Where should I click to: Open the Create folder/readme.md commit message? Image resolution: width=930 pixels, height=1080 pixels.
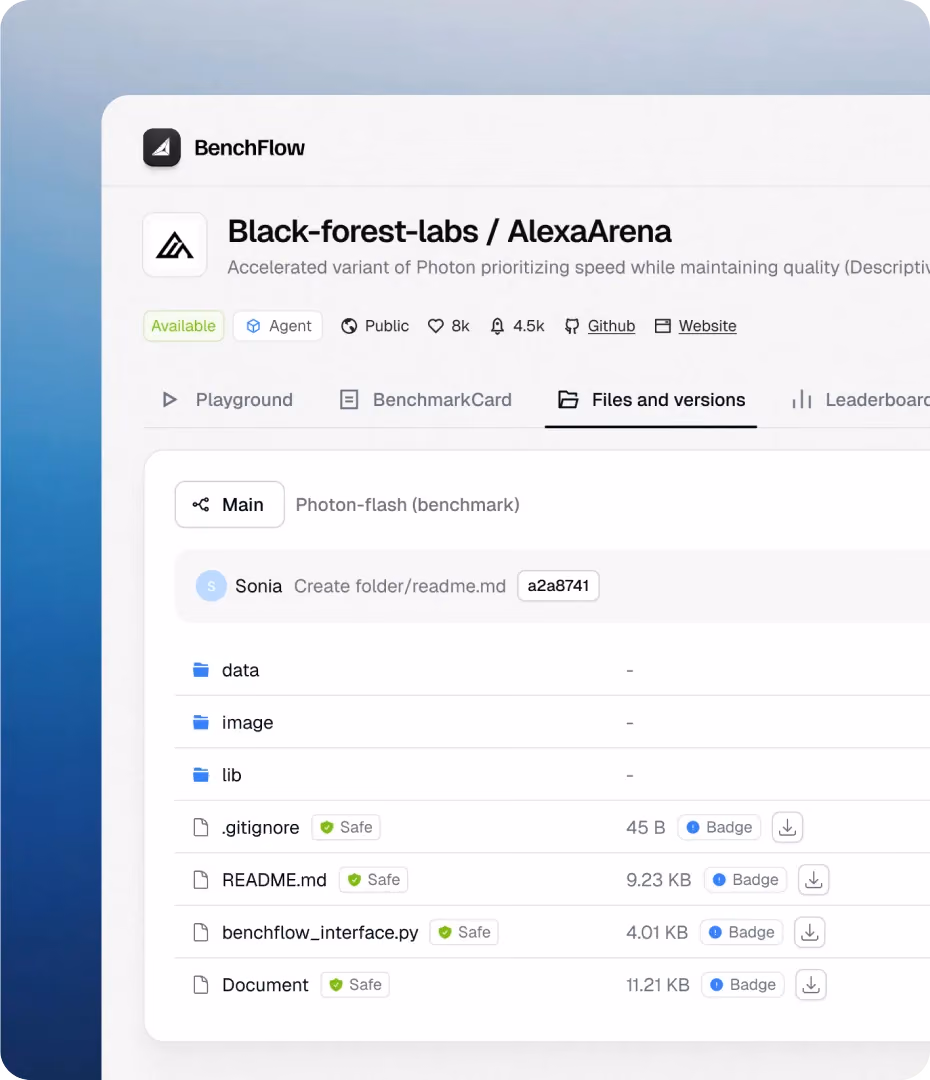point(400,586)
